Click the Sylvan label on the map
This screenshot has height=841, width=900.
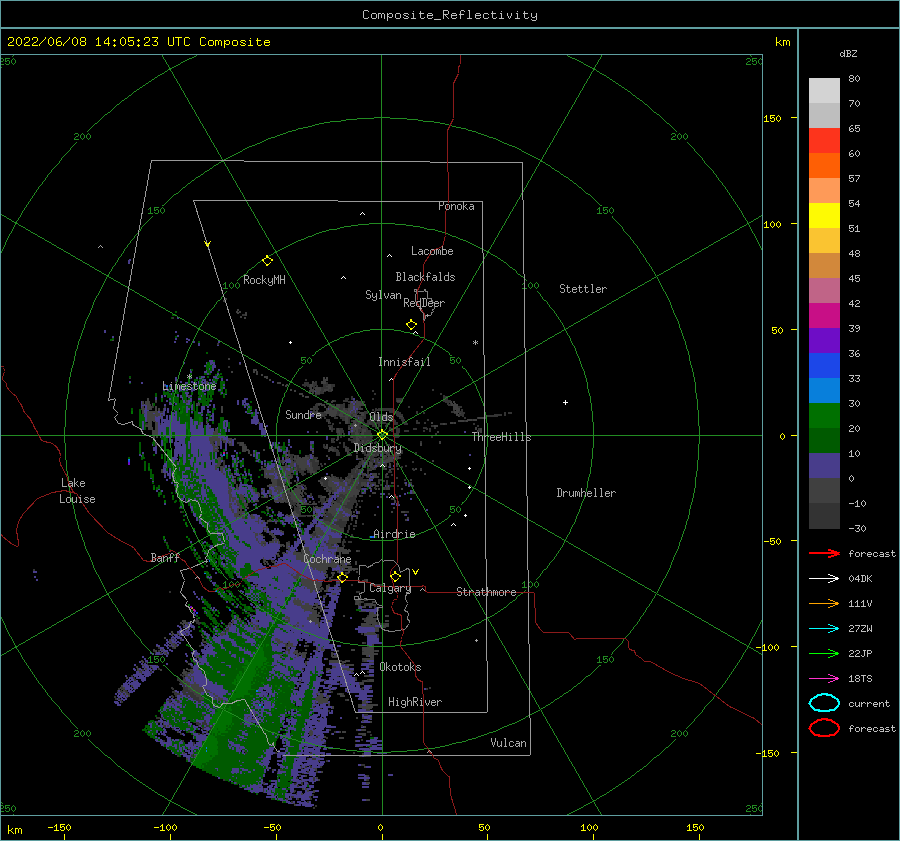click(x=383, y=295)
